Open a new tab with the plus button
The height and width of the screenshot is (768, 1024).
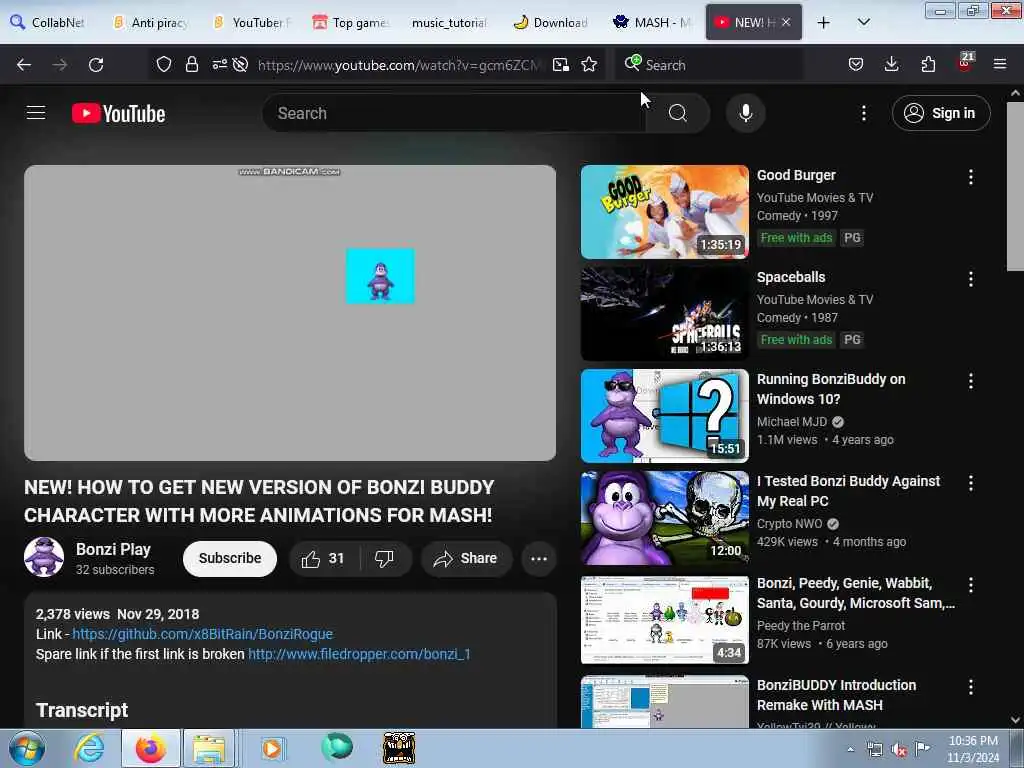click(x=824, y=23)
